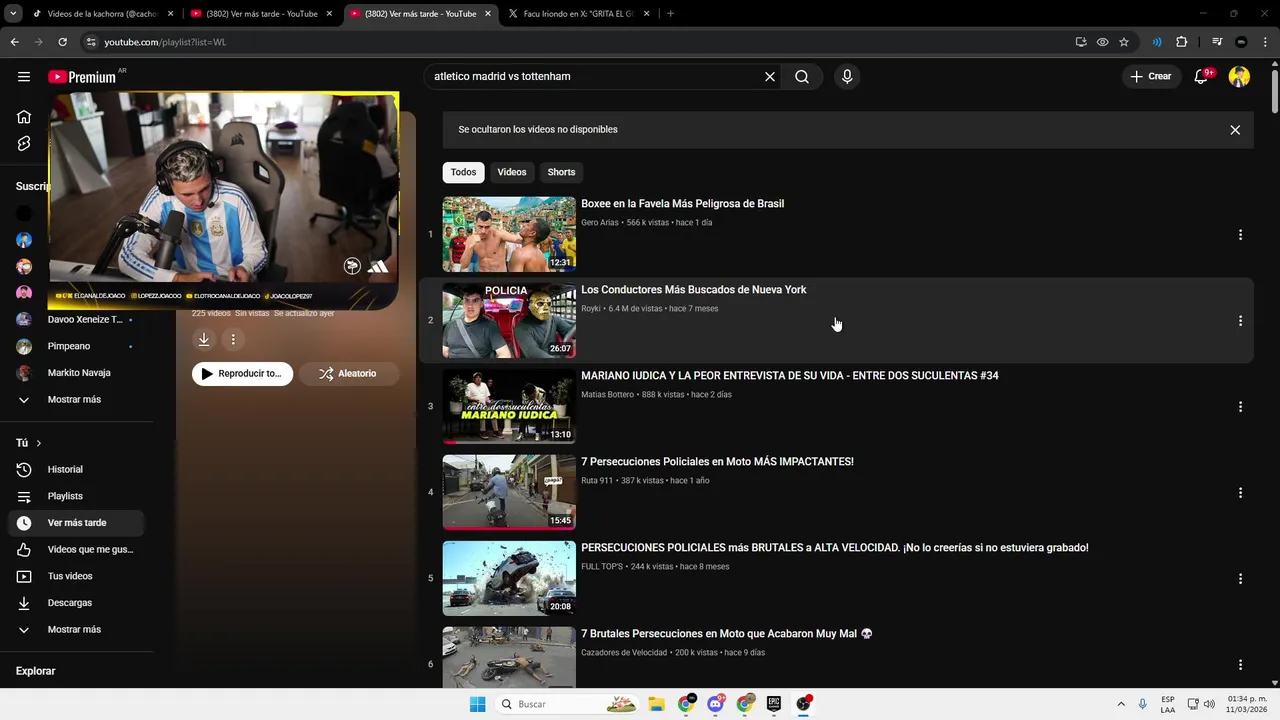Click the playlist download icon
This screenshot has width=1280, height=720.
tap(204, 340)
